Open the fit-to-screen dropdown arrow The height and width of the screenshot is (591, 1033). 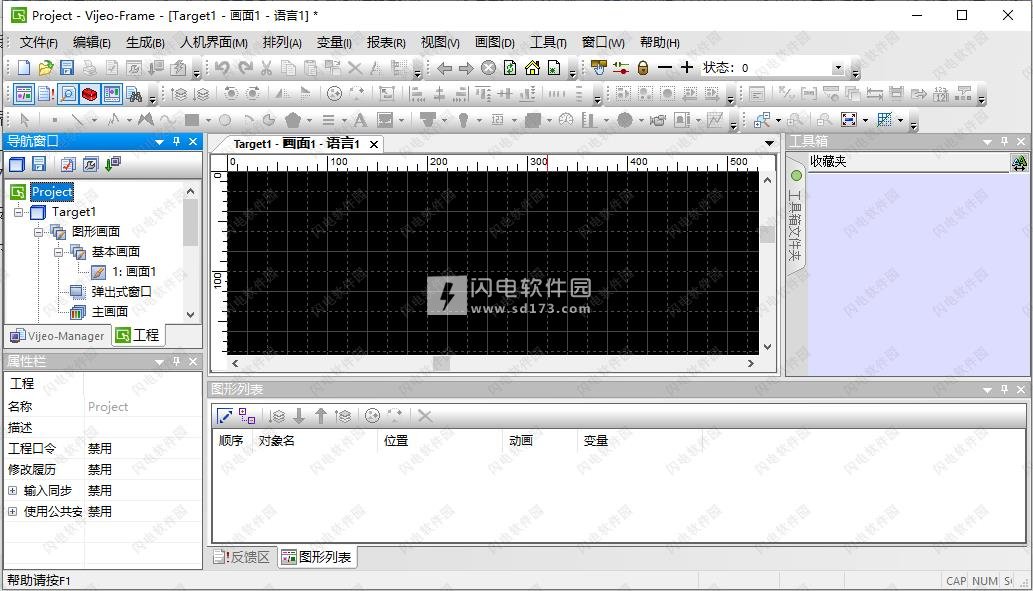point(864,121)
